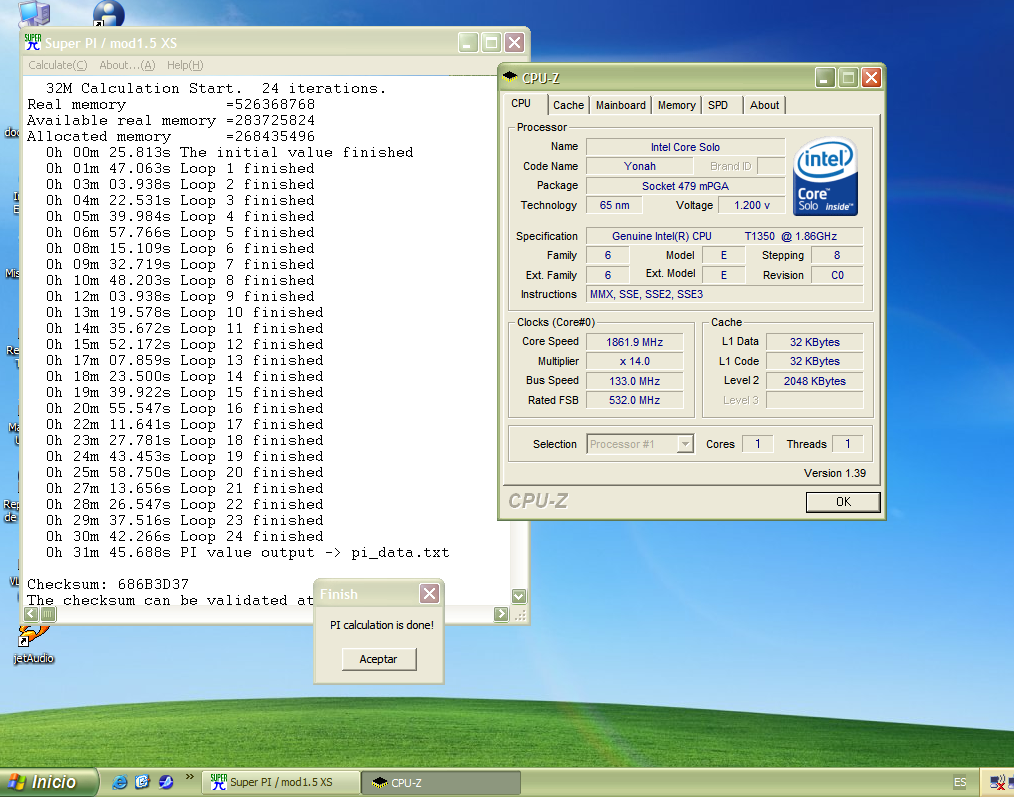This screenshot has height=797, width=1014.
Task: Click the Revision value C0
Action: coord(837,275)
